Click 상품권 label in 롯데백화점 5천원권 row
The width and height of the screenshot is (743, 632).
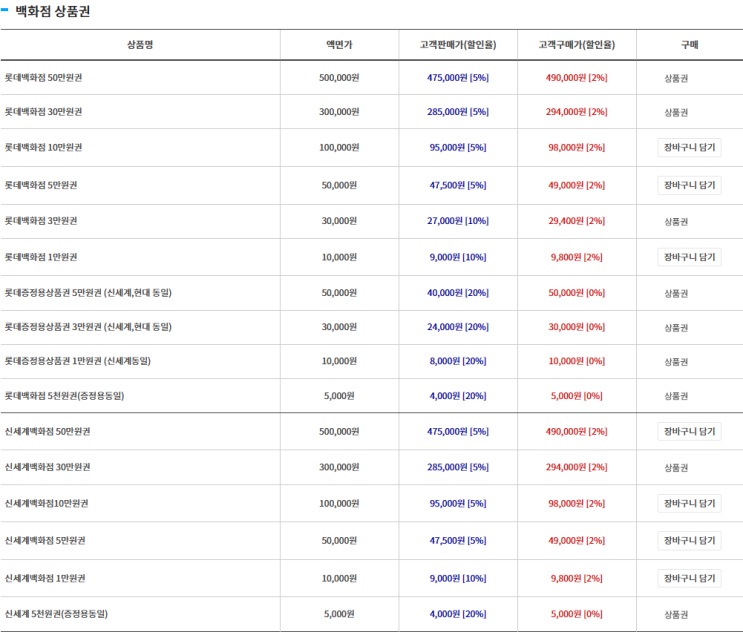tap(676, 396)
